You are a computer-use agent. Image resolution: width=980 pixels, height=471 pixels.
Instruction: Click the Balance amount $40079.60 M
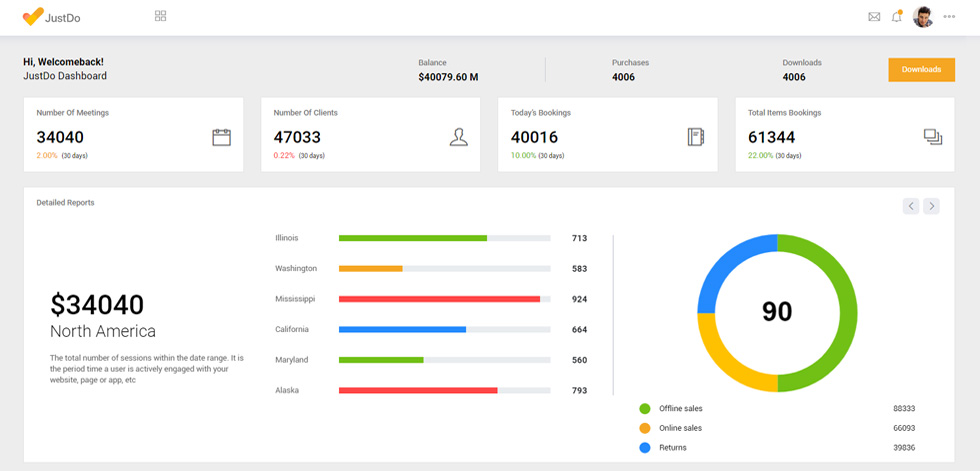(448, 77)
